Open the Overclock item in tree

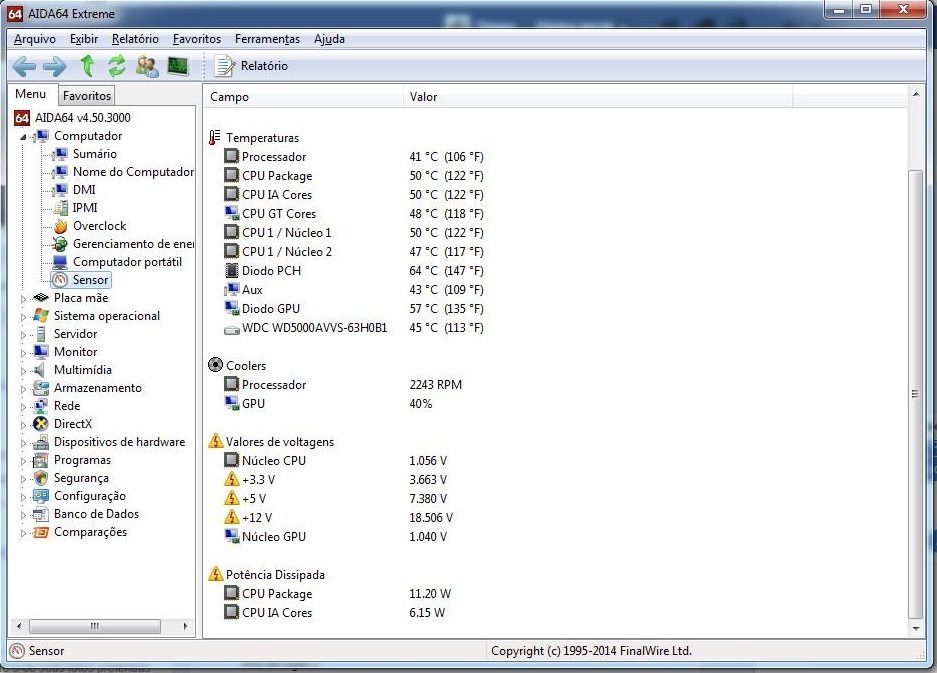coord(99,226)
